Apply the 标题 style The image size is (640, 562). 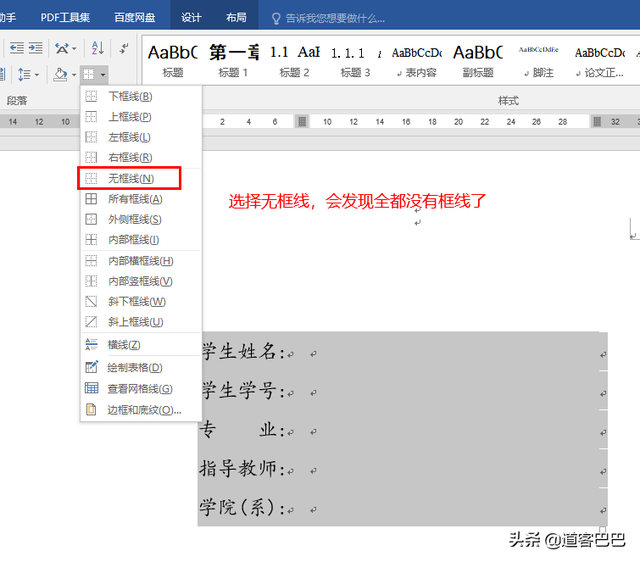pos(173,61)
